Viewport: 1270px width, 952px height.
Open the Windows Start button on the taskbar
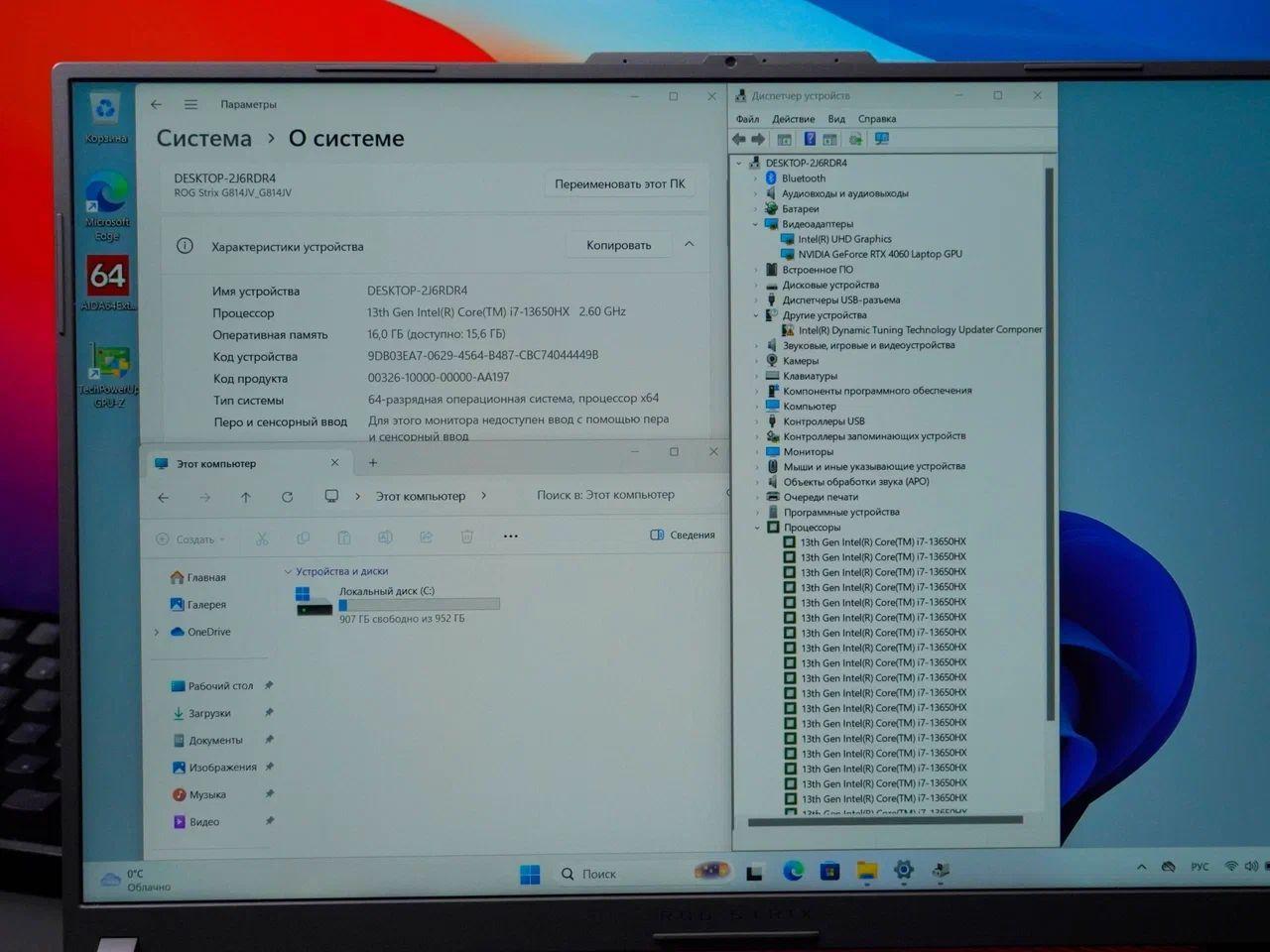pos(530,874)
